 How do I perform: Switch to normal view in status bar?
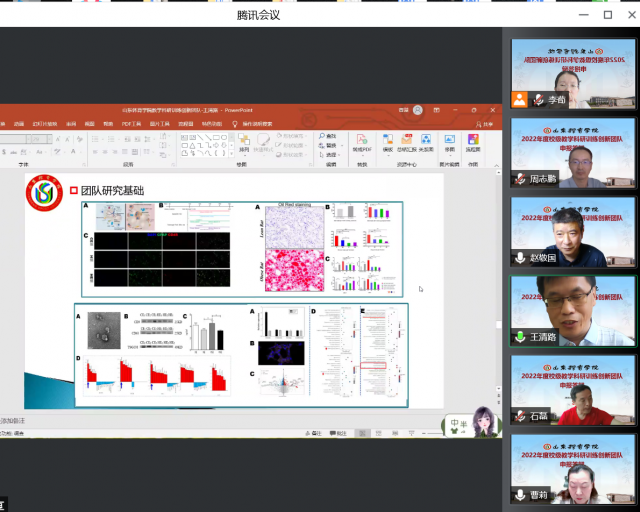(x=359, y=433)
